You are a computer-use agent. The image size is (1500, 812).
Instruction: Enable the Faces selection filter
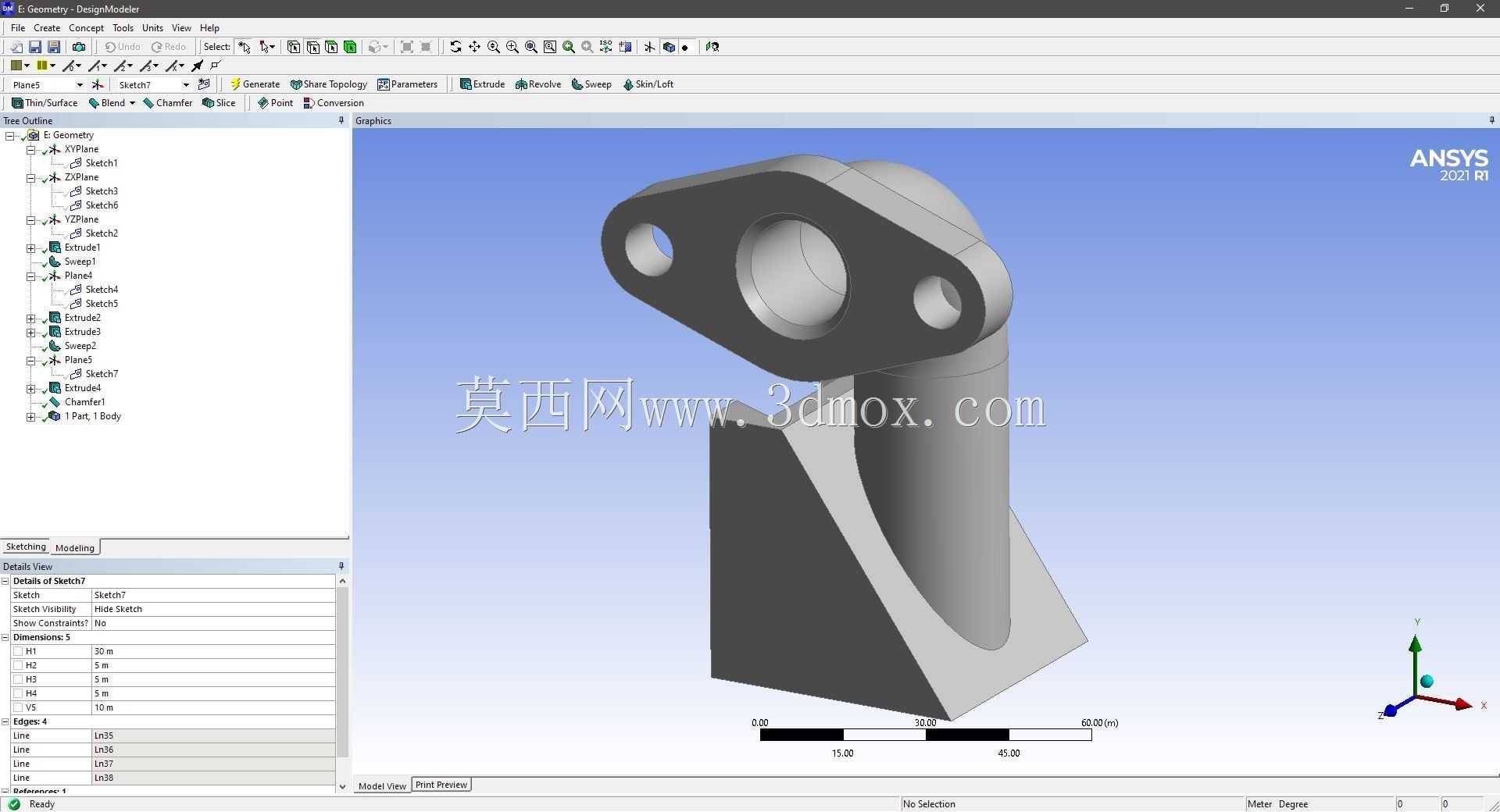[x=331, y=47]
